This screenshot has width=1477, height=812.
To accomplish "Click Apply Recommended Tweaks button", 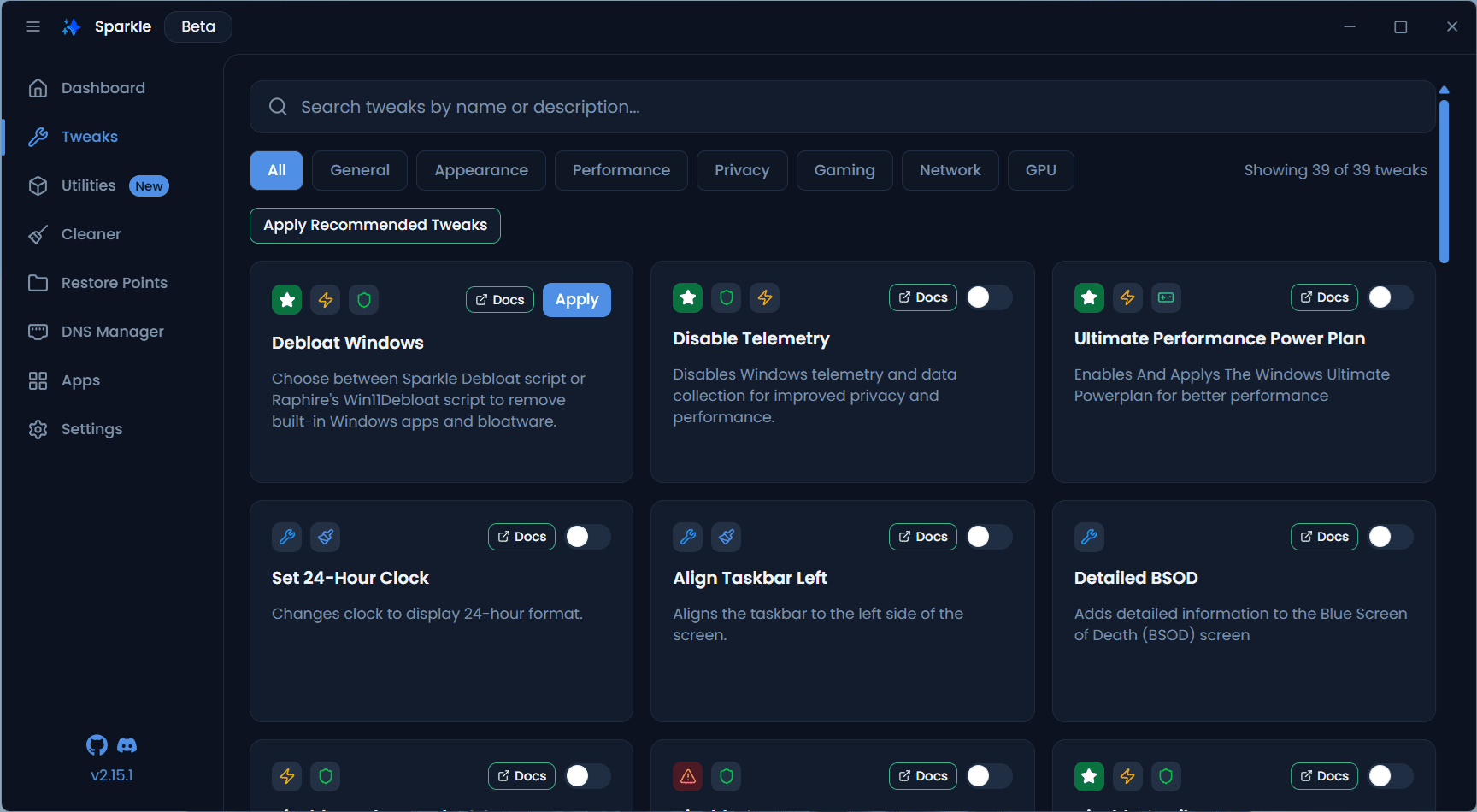I will (x=375, y=226).
